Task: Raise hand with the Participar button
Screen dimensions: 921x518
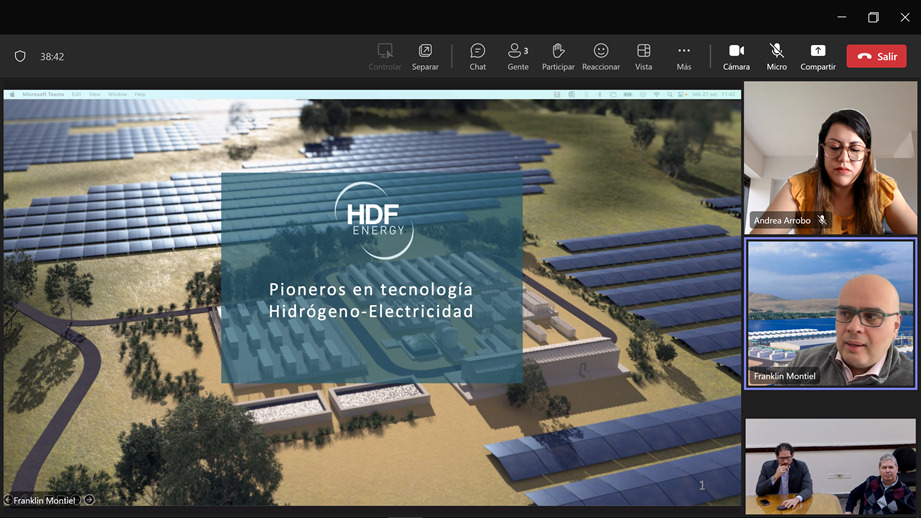Action: click(x=558, y=56)
